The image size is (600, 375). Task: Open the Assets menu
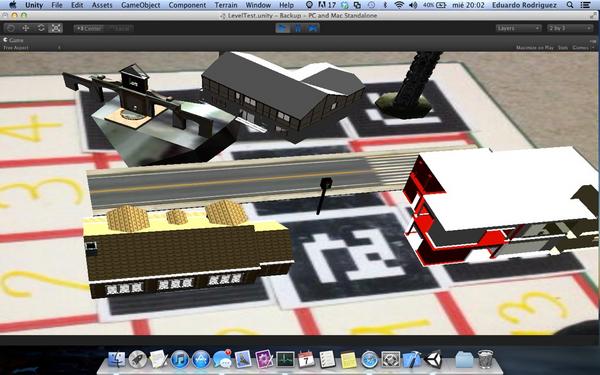click(102, 5)
